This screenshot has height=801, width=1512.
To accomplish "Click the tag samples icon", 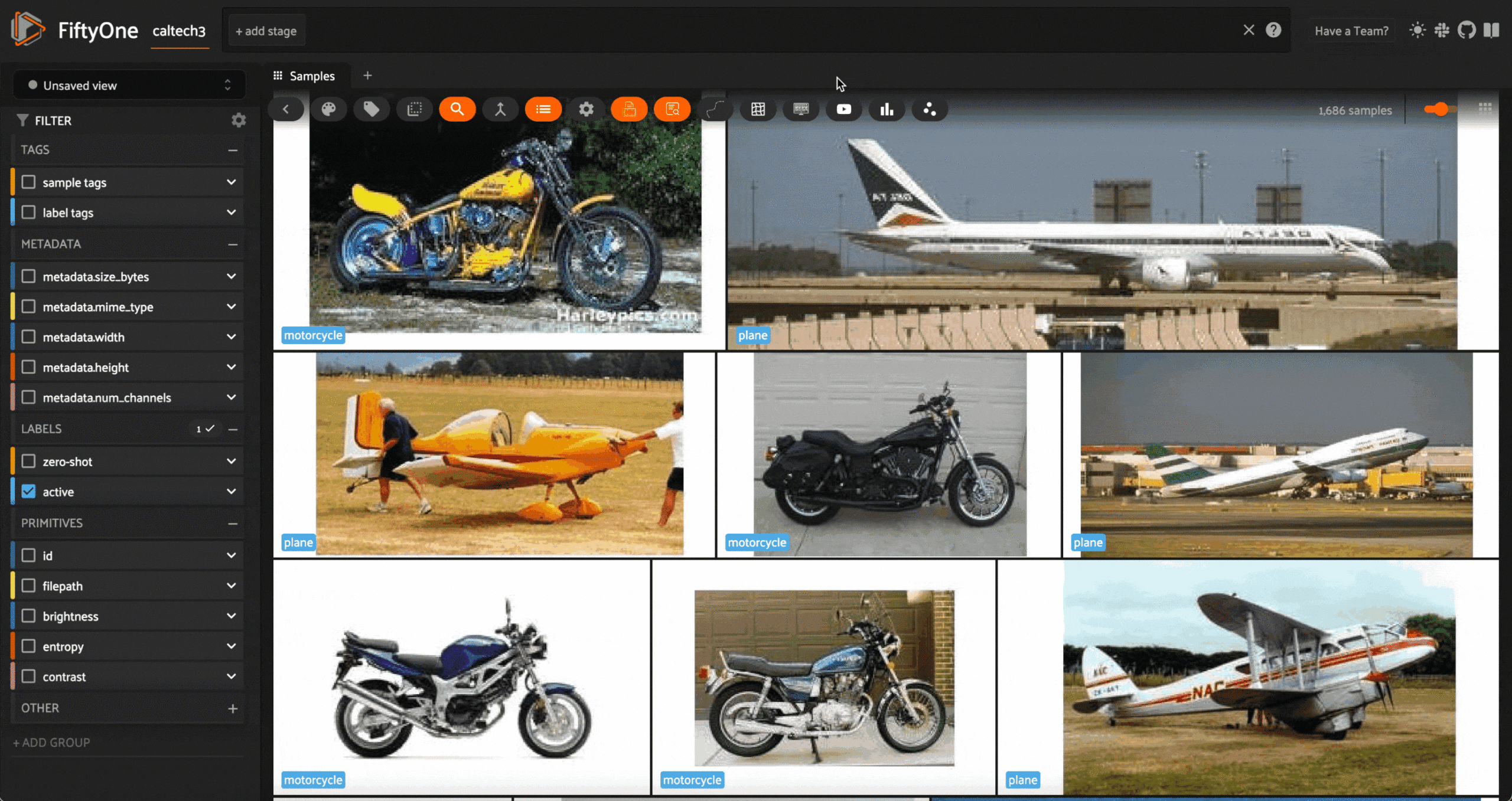I will (372, 109).
